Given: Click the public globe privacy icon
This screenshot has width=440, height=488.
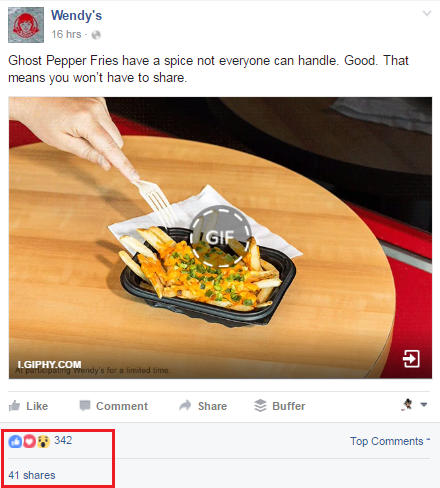Looking at the screenshot, I should [x=96, y=35].
